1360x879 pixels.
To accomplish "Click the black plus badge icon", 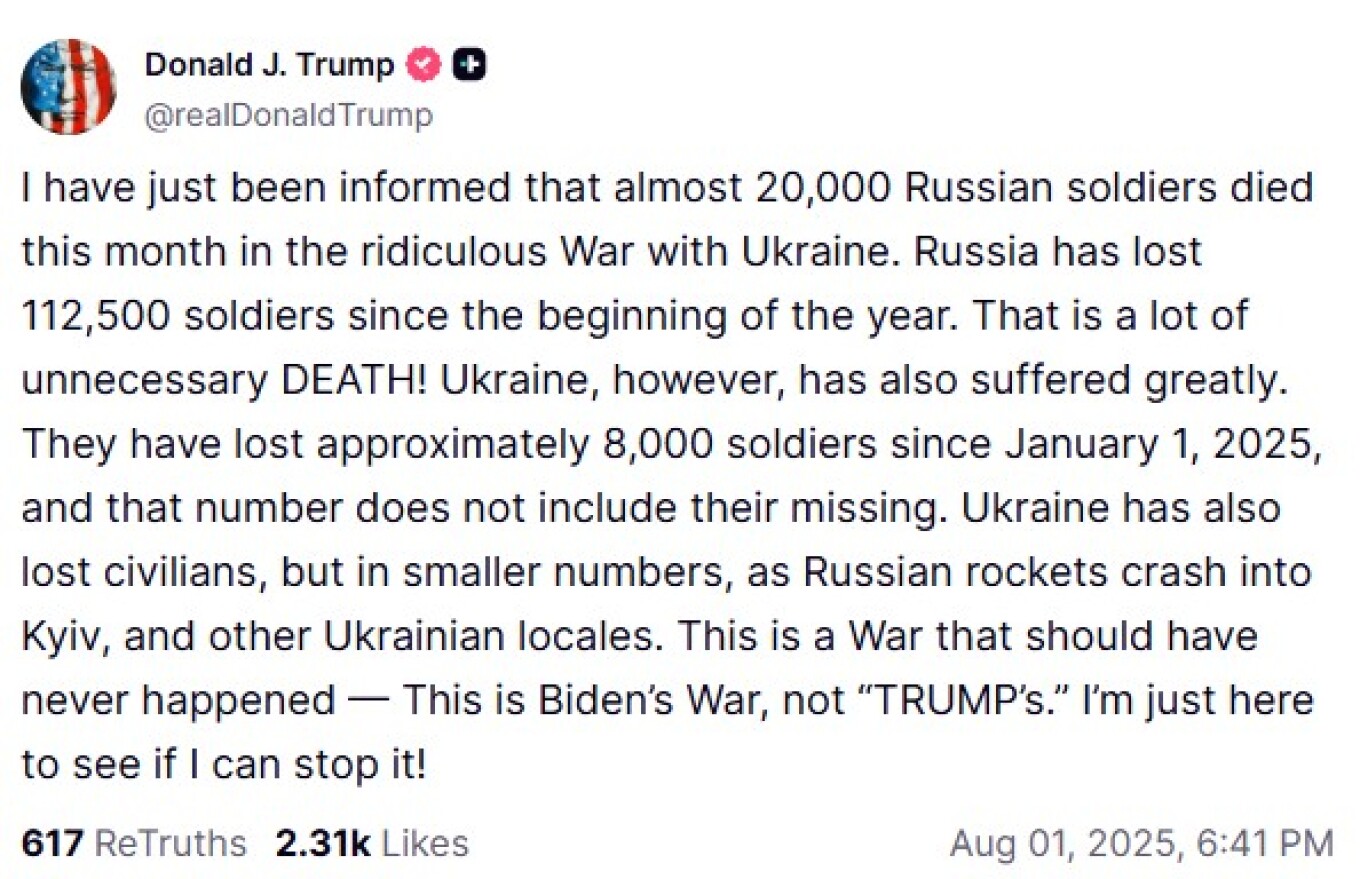I will [x=469, y=65].
